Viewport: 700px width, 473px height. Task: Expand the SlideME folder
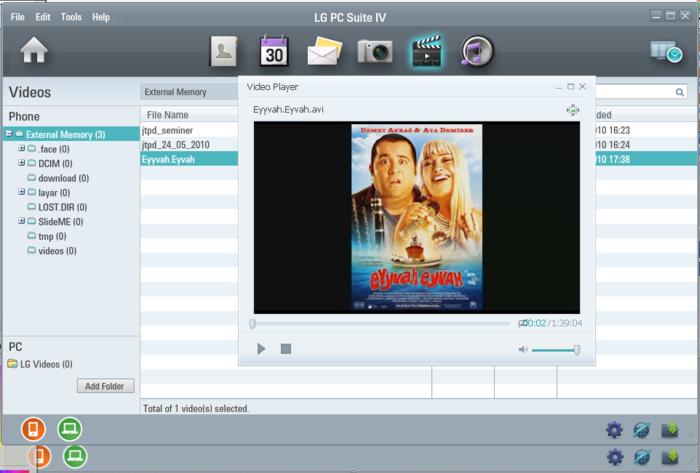(x=21, y=221)
